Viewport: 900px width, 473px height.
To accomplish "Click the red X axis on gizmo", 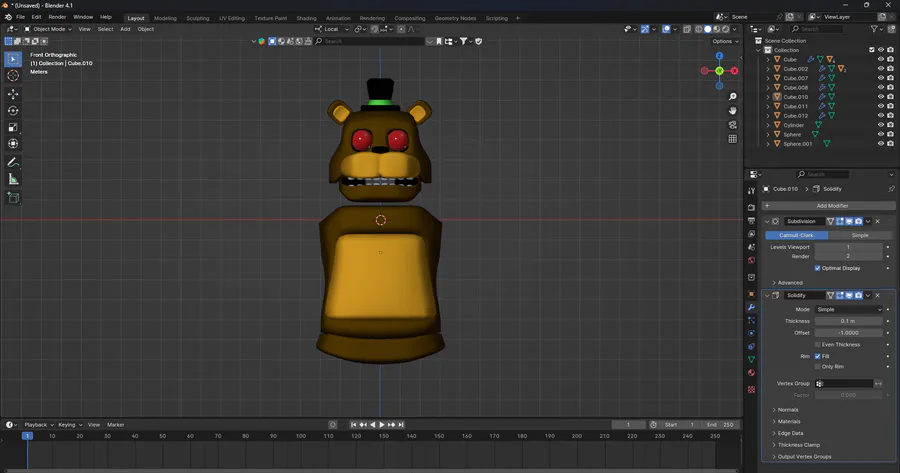I will [734, 71].
